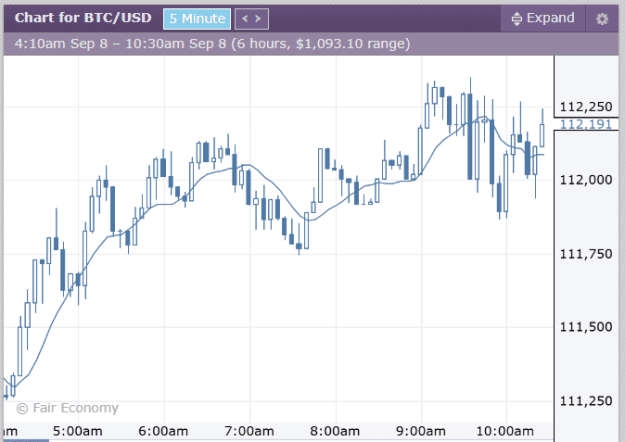Image resolution: width=625 pixels, height=442 pixels.
Task: Click the Expand chart button
Action: pyautogui.click(x=543, y=18)
